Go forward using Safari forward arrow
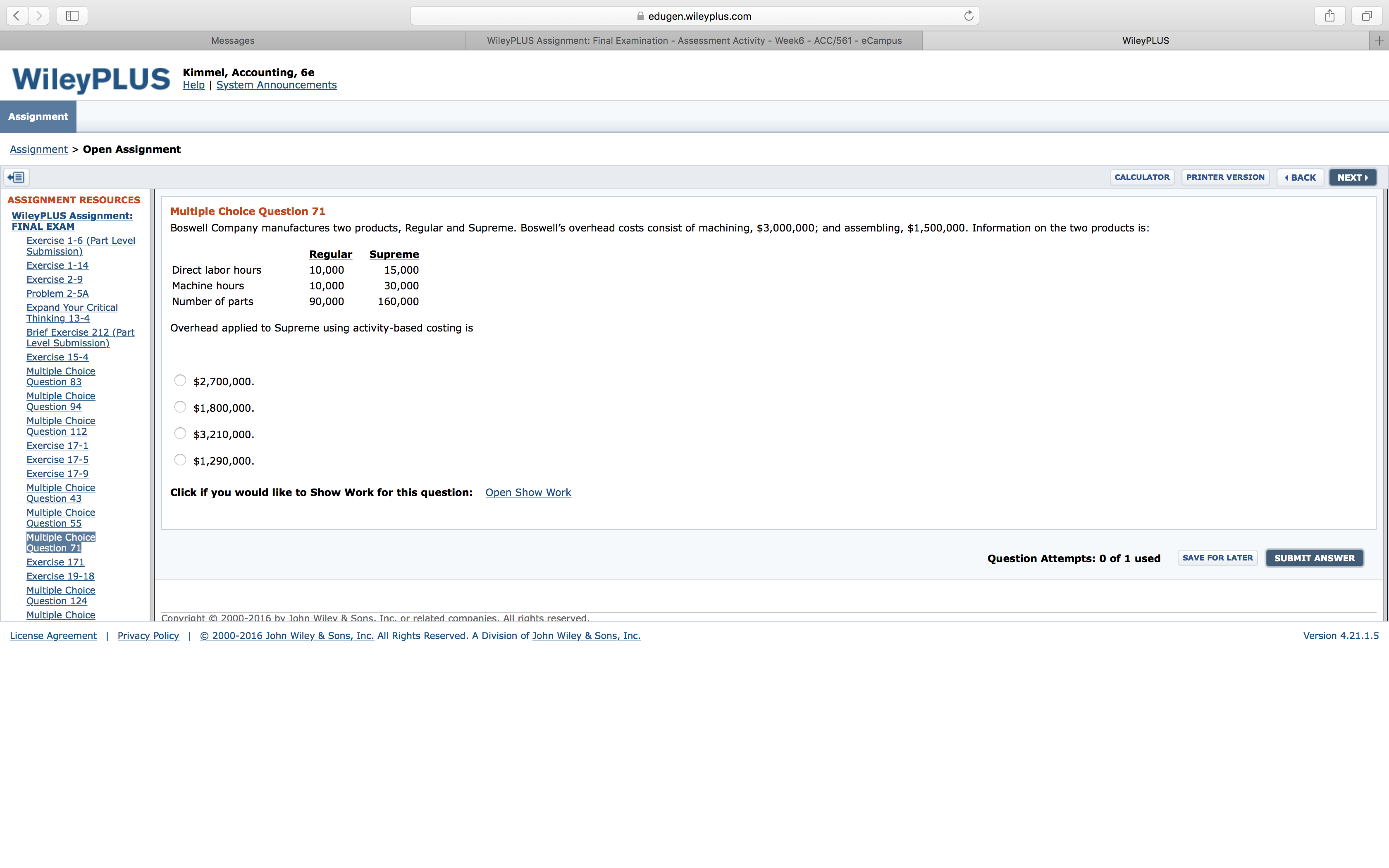This screenshot has width=1389, height=868. 38,16
